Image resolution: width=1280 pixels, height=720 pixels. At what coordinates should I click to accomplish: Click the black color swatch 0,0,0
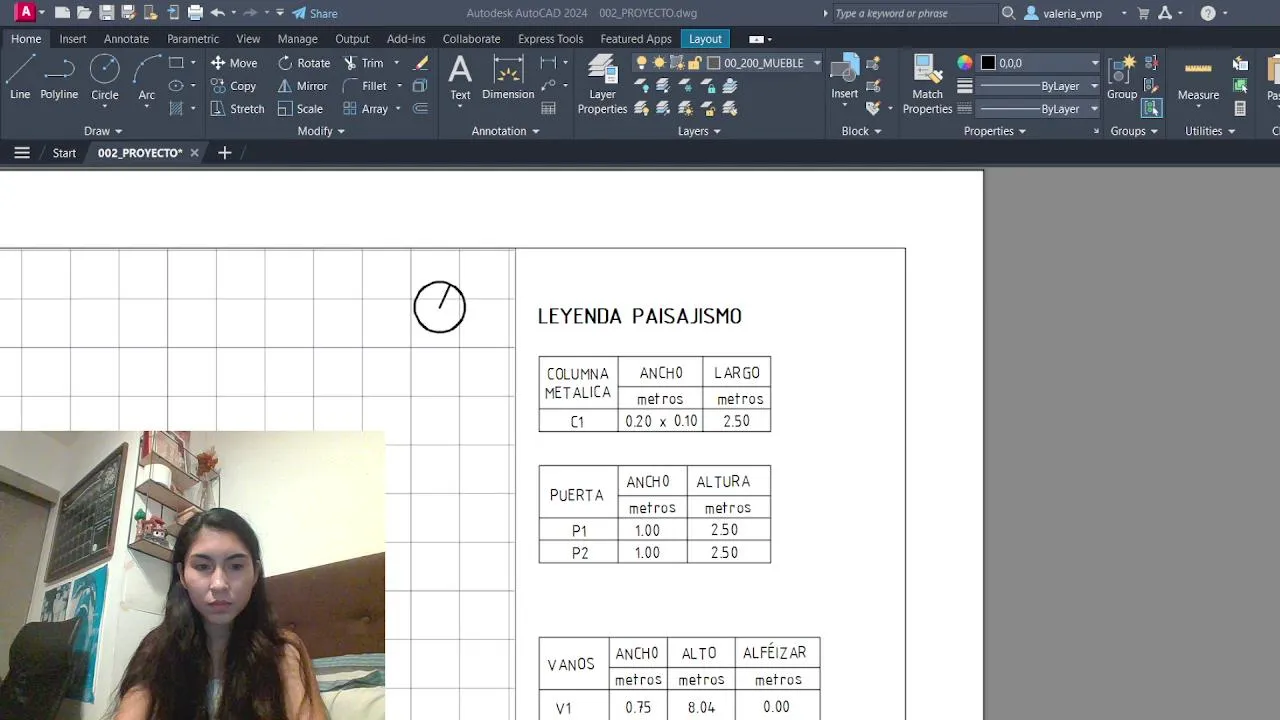tap(988, 62)
